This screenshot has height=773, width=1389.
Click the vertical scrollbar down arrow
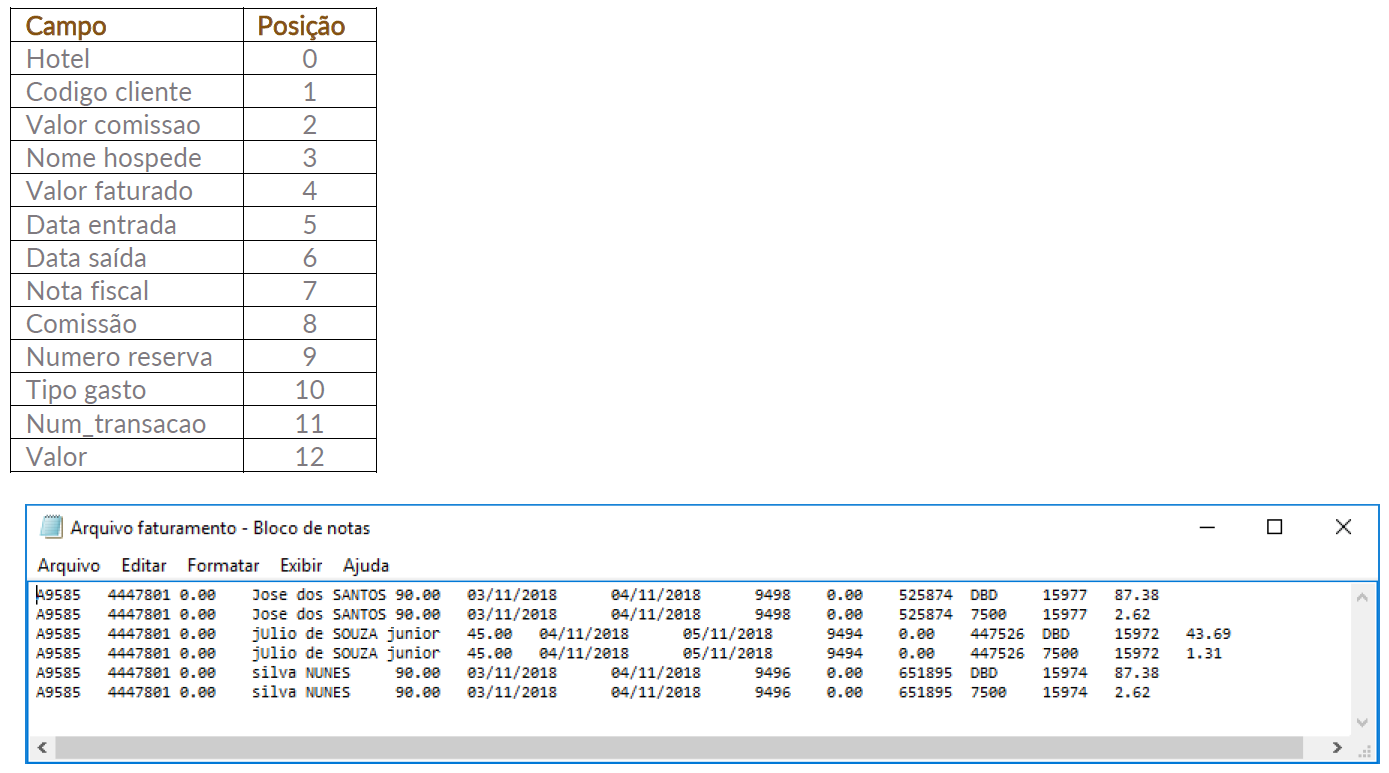[1360, 722]
